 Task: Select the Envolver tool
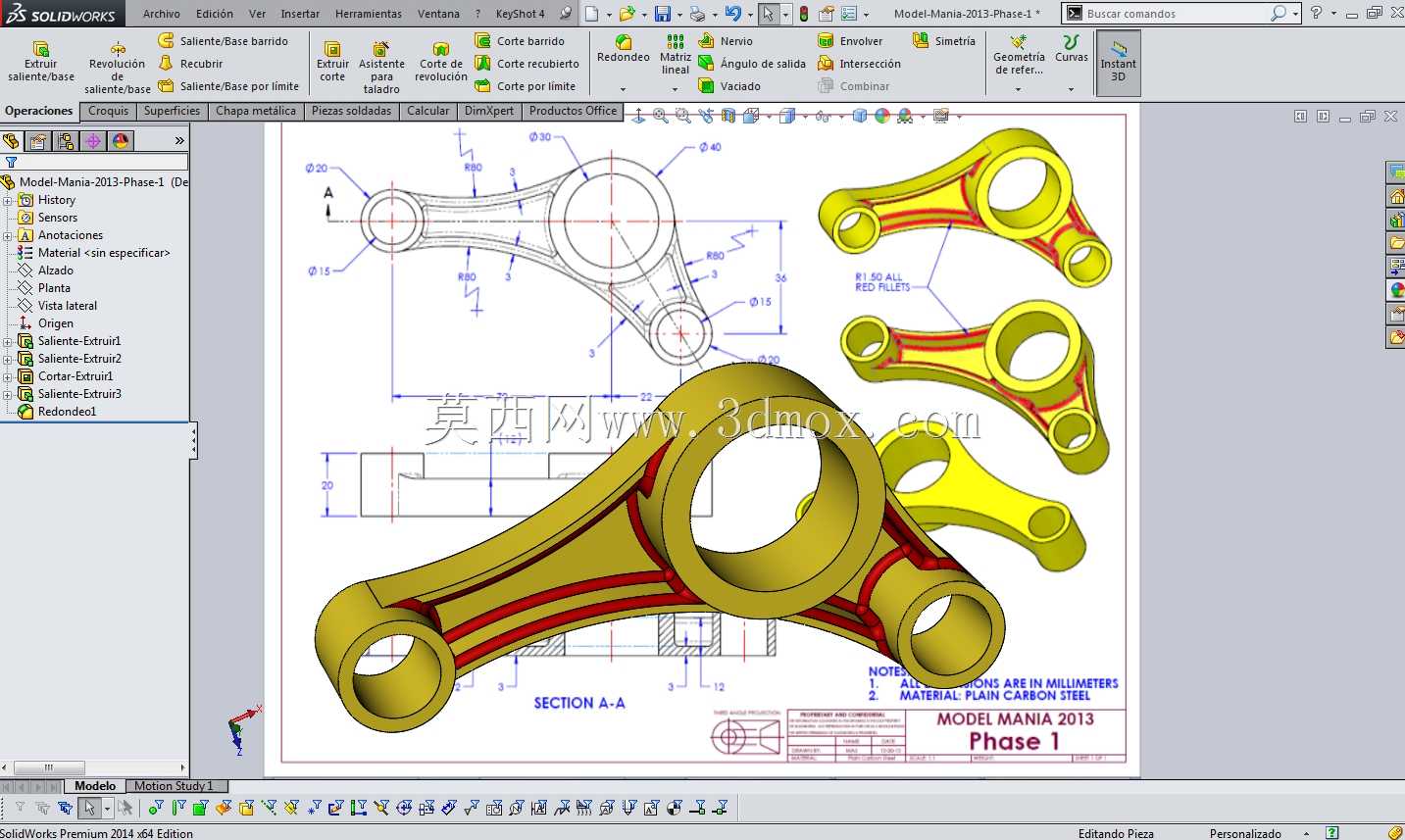pyautogui.click(x=850, y=41)
